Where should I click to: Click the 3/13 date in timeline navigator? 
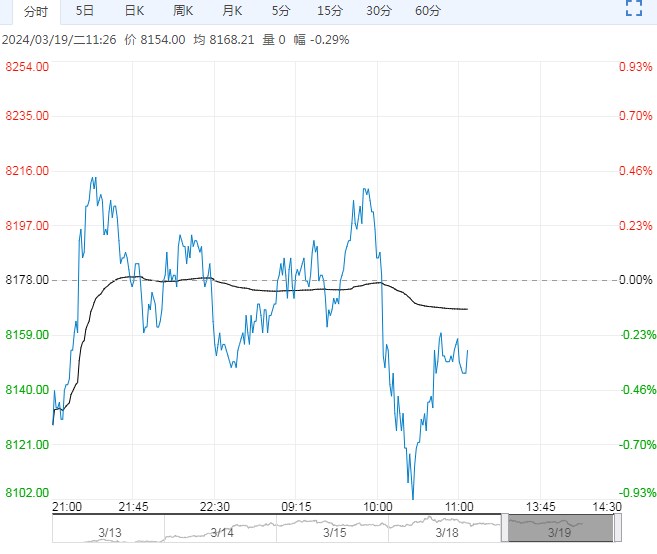109,532
